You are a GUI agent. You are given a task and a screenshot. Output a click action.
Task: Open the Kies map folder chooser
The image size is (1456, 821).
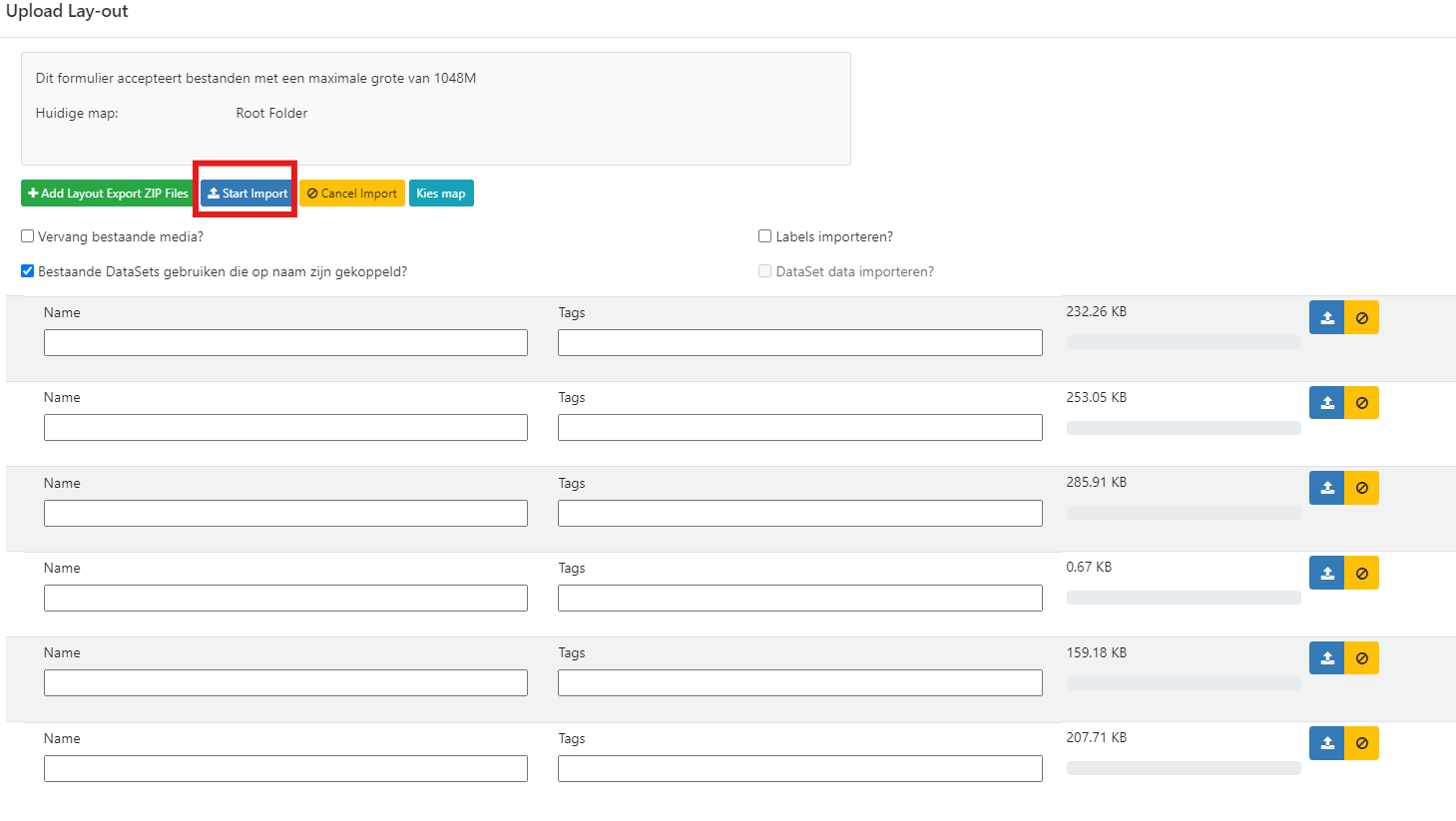(441, 194)
